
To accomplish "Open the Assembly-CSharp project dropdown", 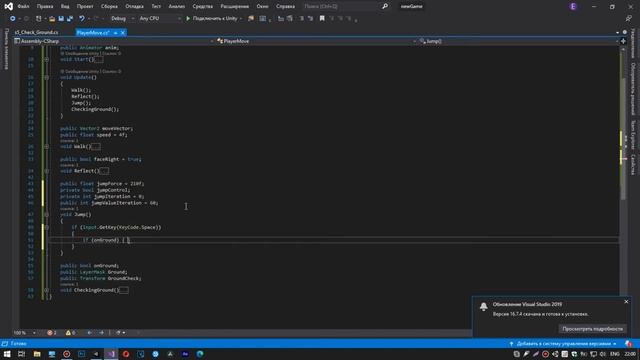I will click(x=114, y=41).
